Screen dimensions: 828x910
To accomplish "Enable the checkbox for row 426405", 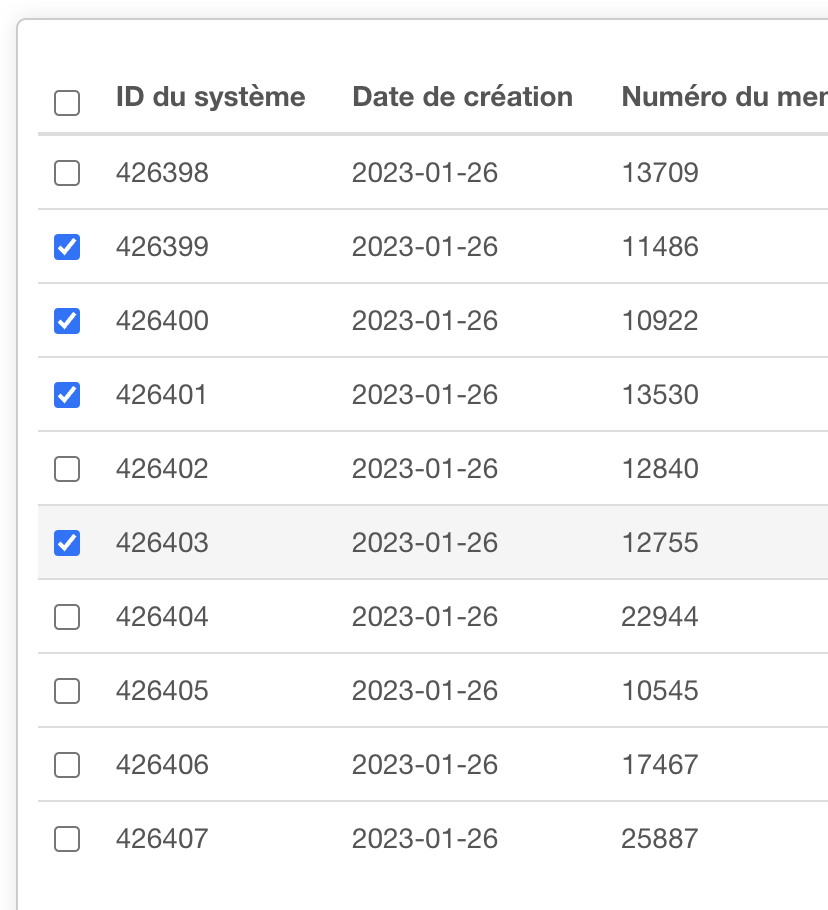I will [x=66, y=691].
